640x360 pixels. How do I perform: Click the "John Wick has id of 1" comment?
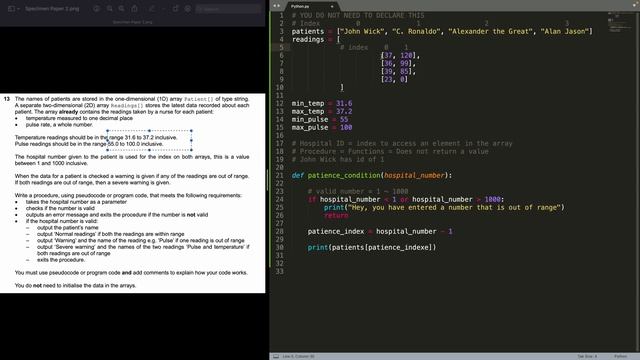click(338, 160)
